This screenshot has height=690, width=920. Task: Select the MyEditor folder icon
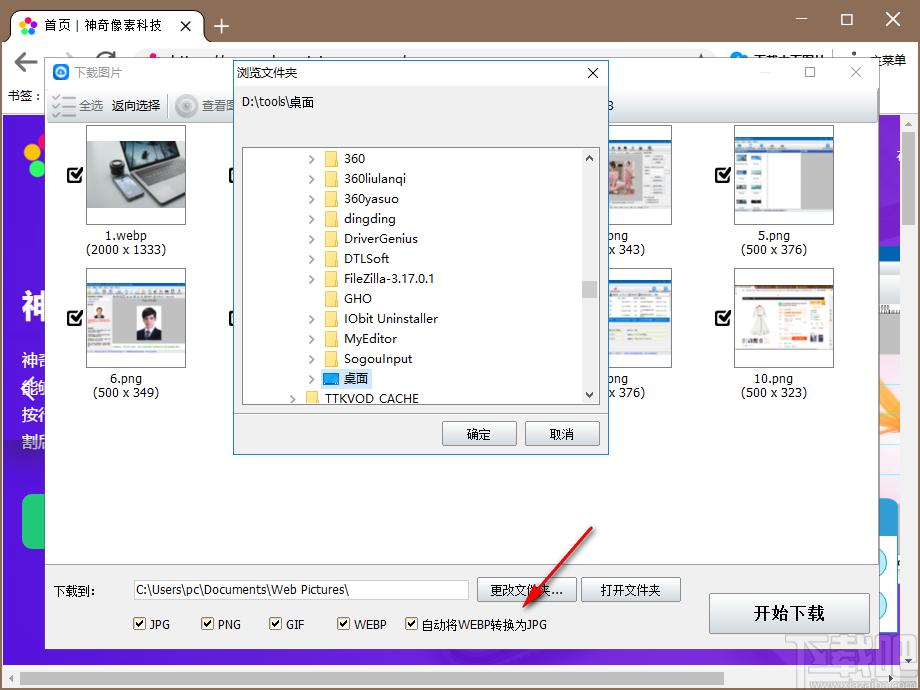click(x=331, y=339)
